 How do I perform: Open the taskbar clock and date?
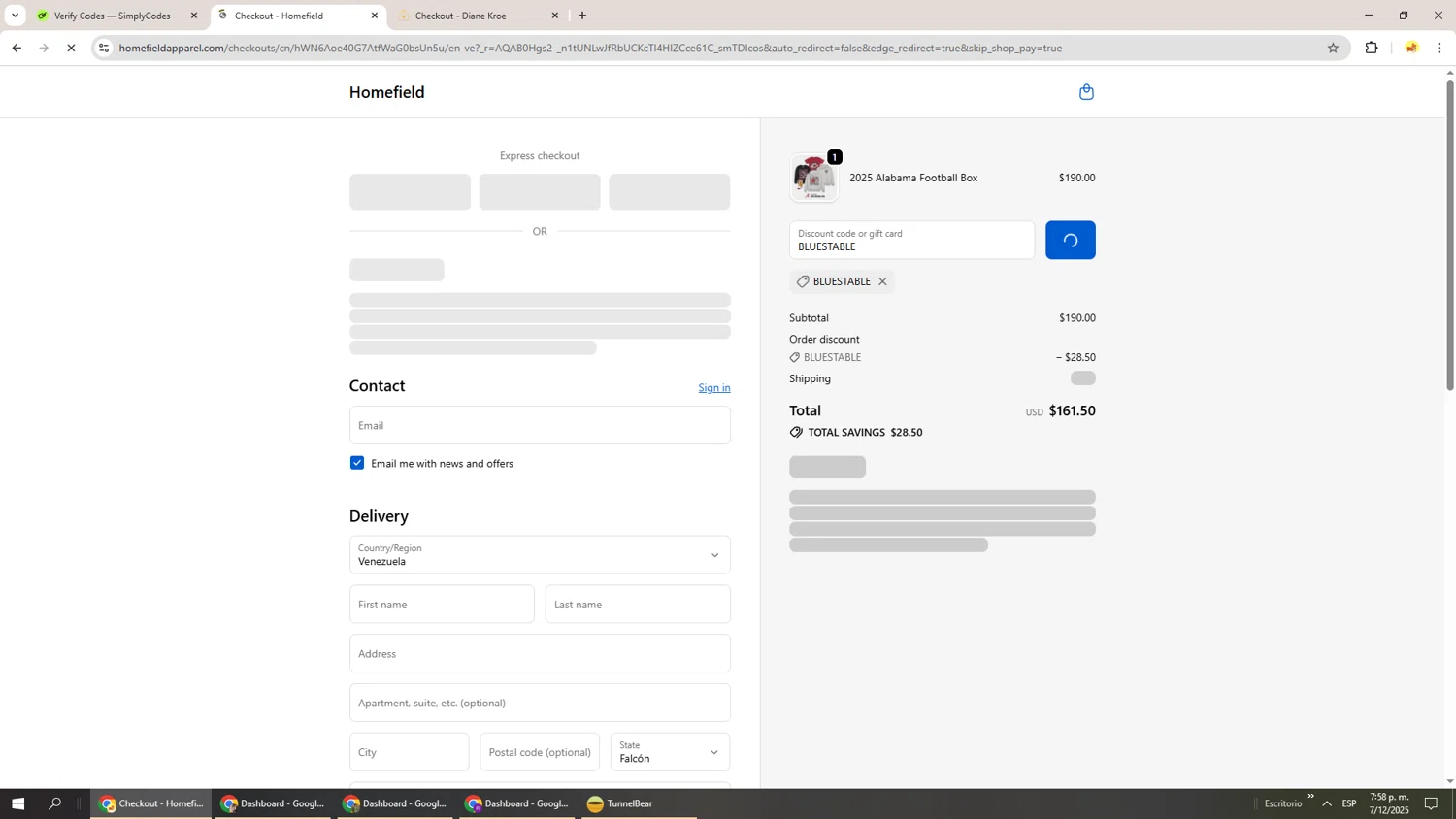click(1389, 803)
